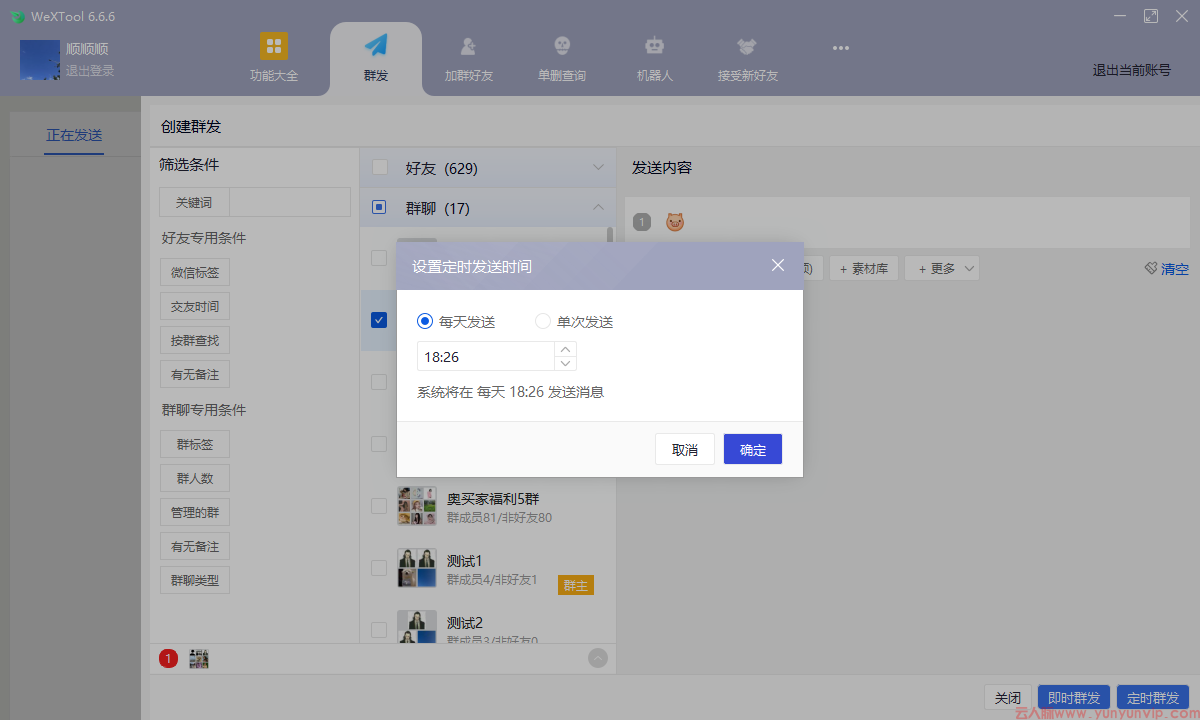Confirm with the 确定 button
Viewport: 1200px width, 720px height.
pyautogui.click(x=752, y=449)
